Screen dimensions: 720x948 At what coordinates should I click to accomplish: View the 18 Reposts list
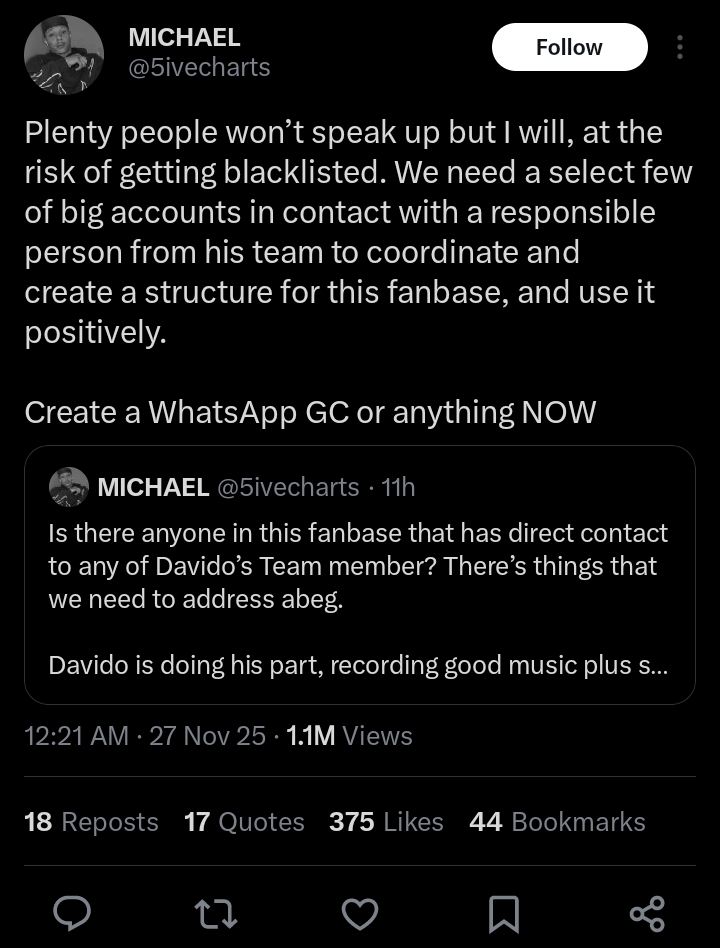(x=91, y=822)
